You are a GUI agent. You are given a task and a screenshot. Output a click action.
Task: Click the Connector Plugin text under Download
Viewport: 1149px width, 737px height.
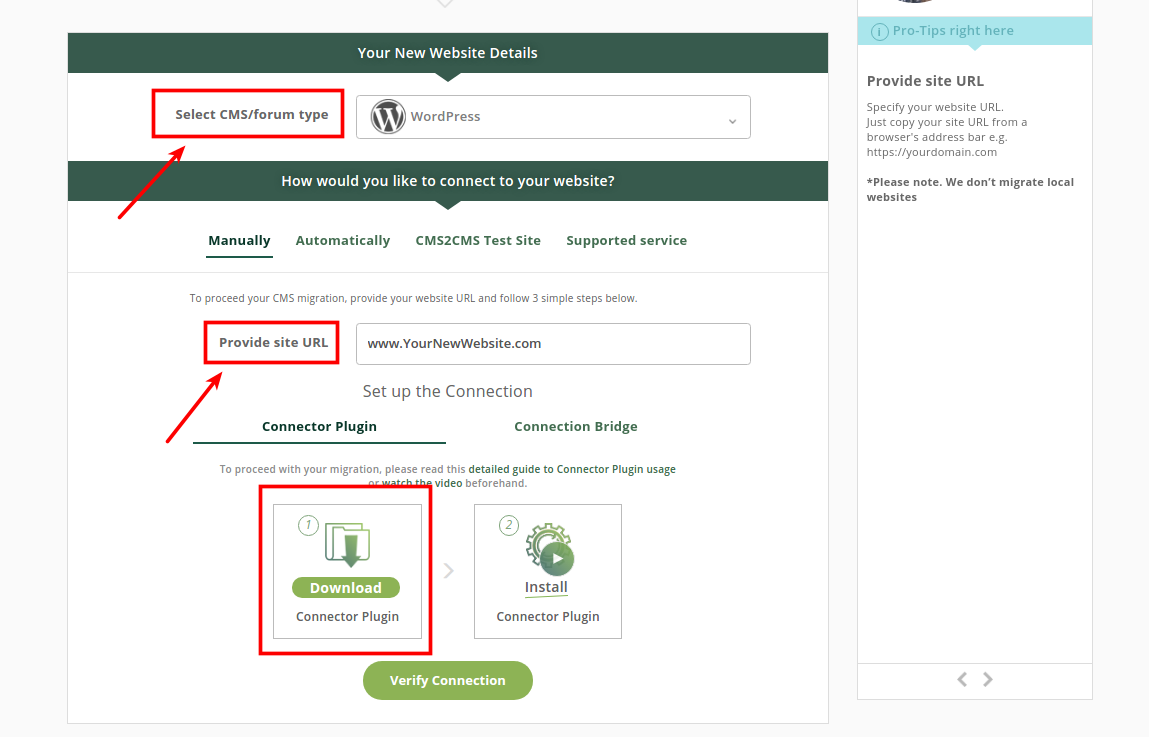coord(347,617)
